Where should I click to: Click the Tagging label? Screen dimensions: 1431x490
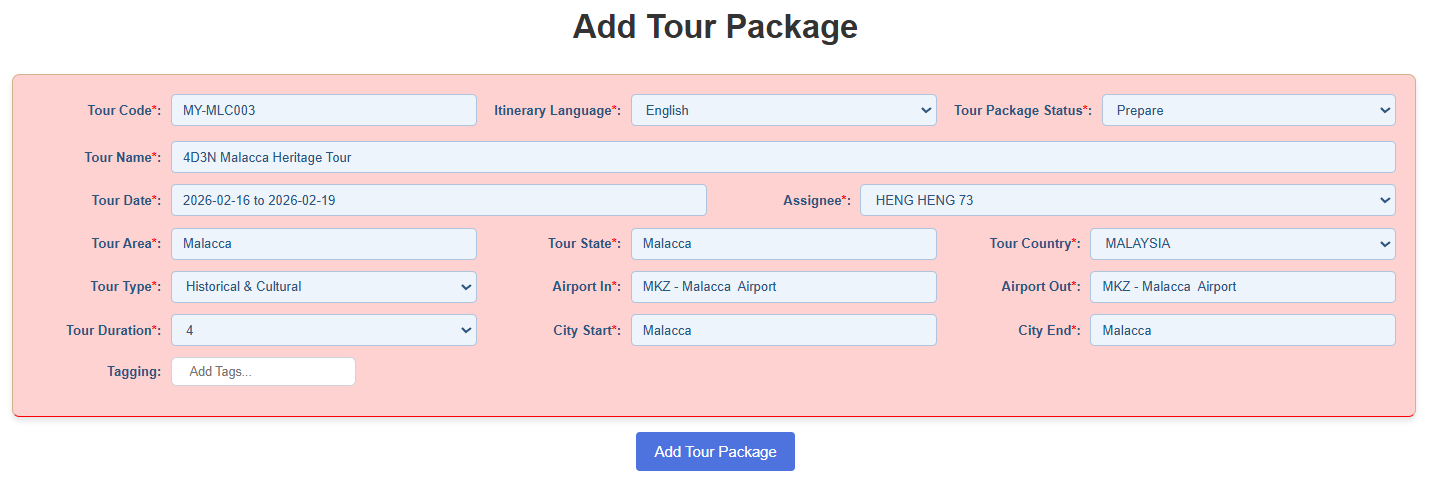(134, 371)
